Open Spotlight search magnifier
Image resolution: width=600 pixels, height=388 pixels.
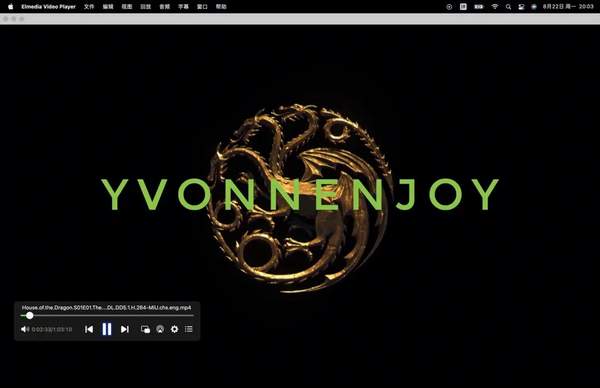(508, 7)
